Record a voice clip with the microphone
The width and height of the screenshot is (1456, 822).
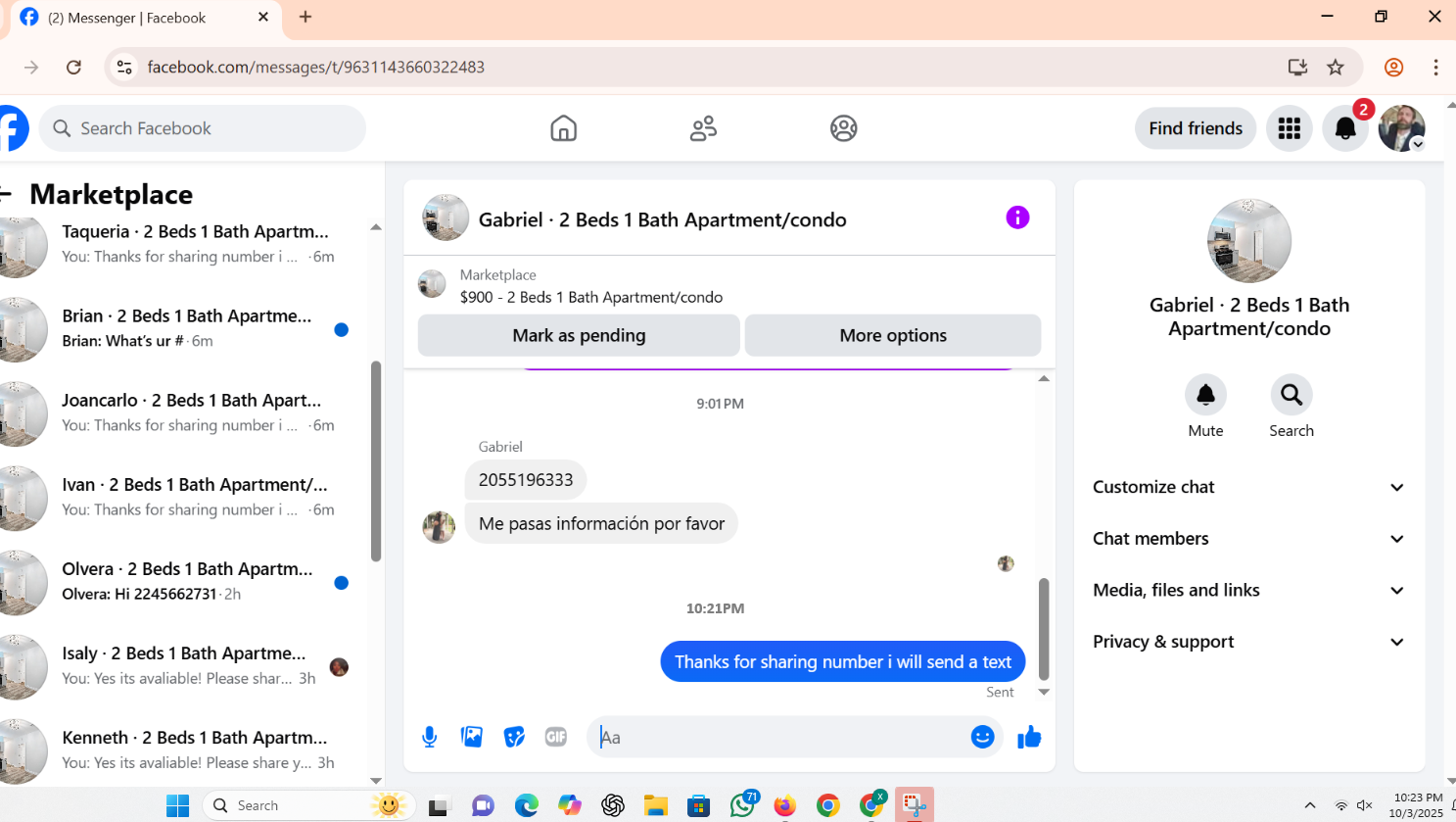point(430,737)
